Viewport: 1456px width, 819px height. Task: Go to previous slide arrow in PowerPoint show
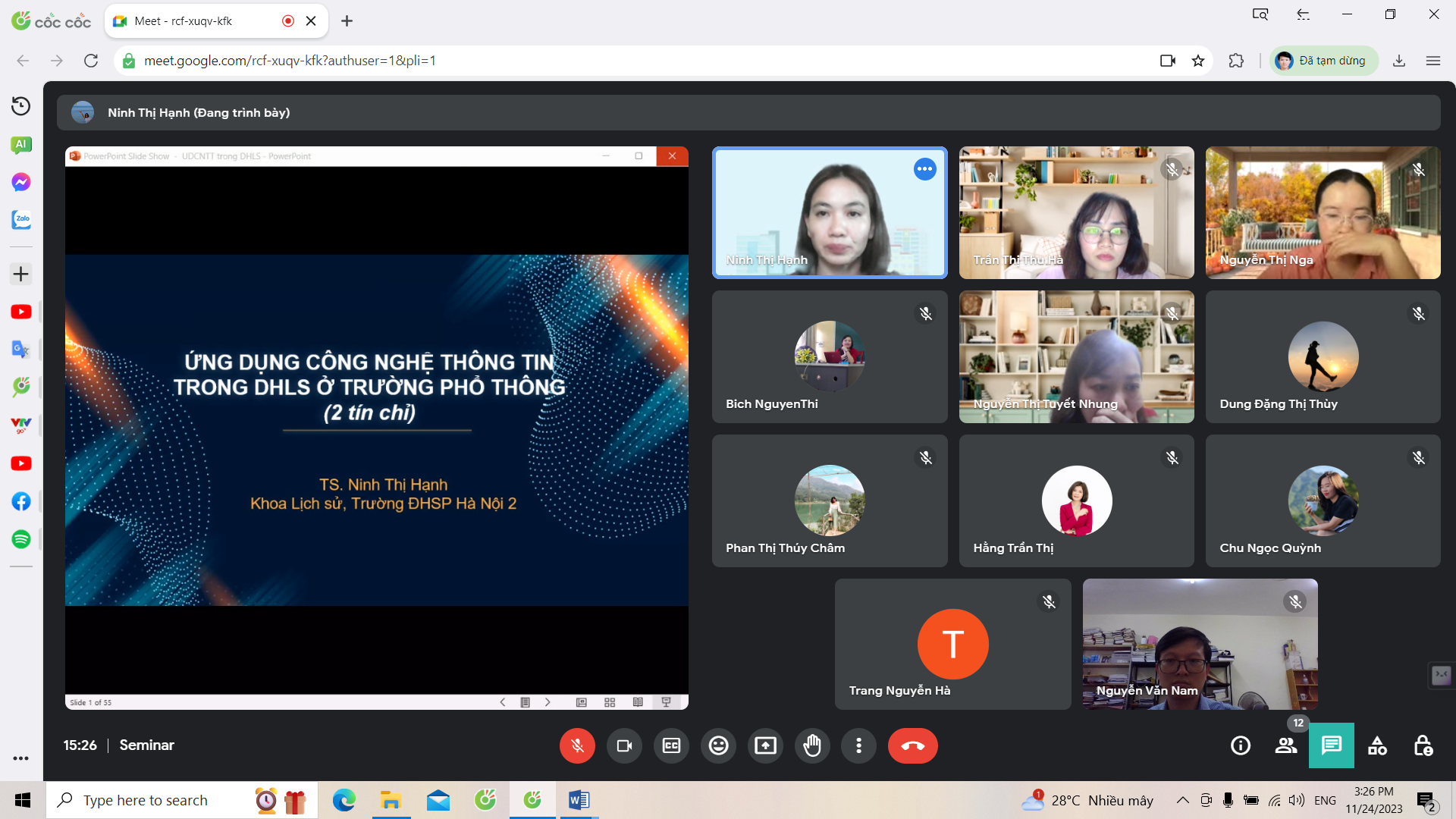point(502,702)
